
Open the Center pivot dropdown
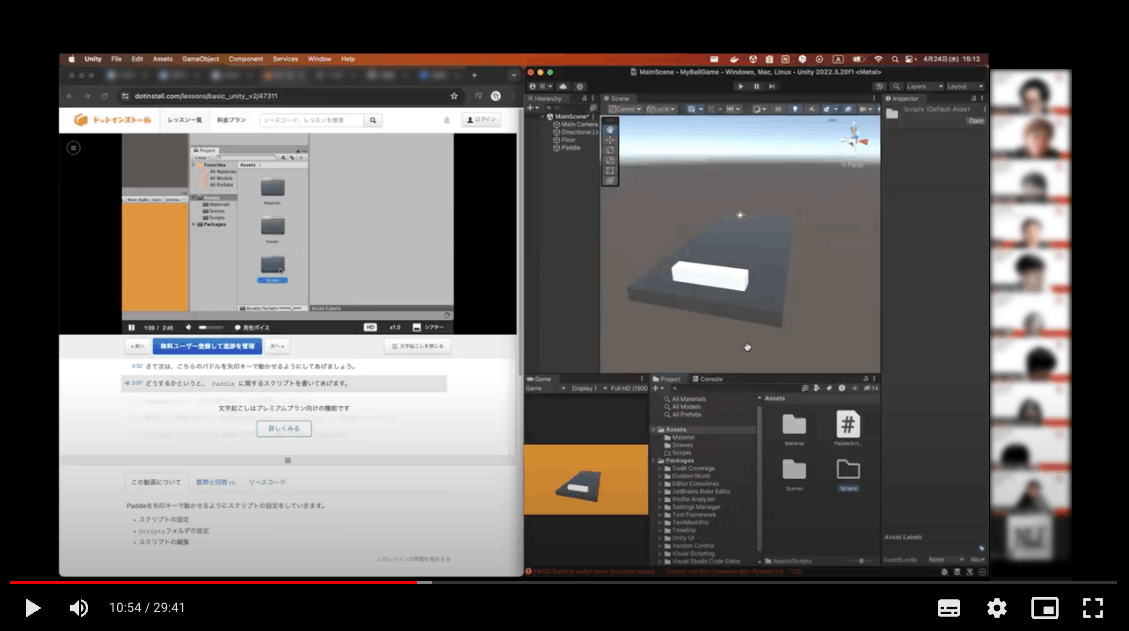point(625,109)
